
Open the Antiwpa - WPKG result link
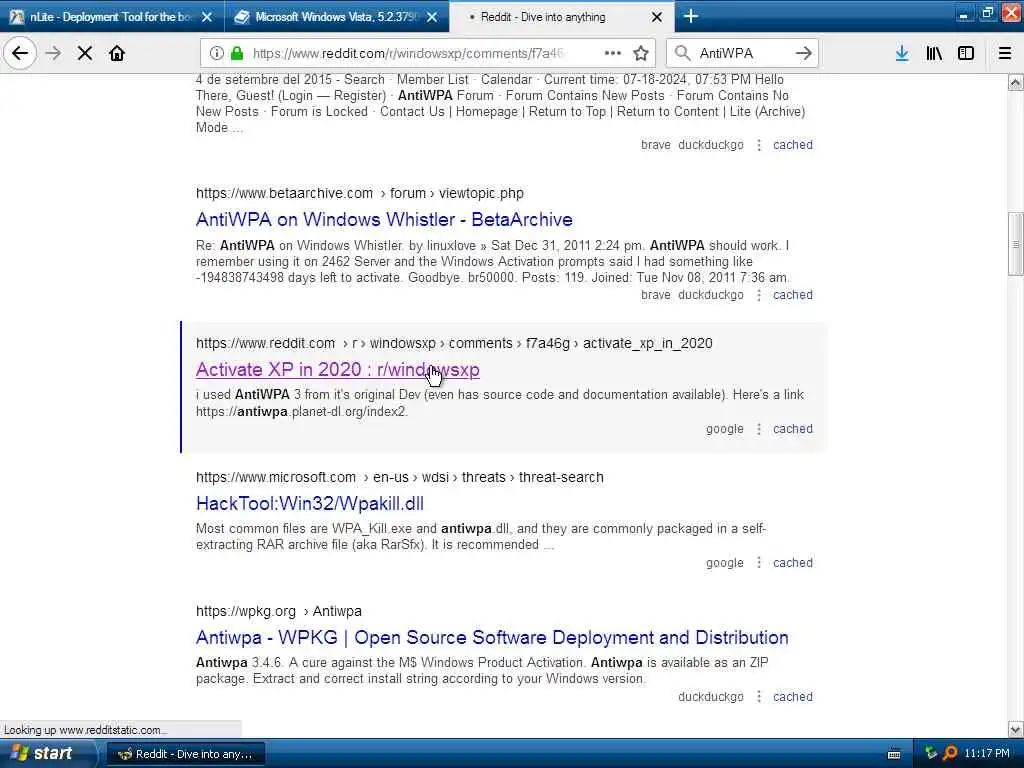[492, 637]
